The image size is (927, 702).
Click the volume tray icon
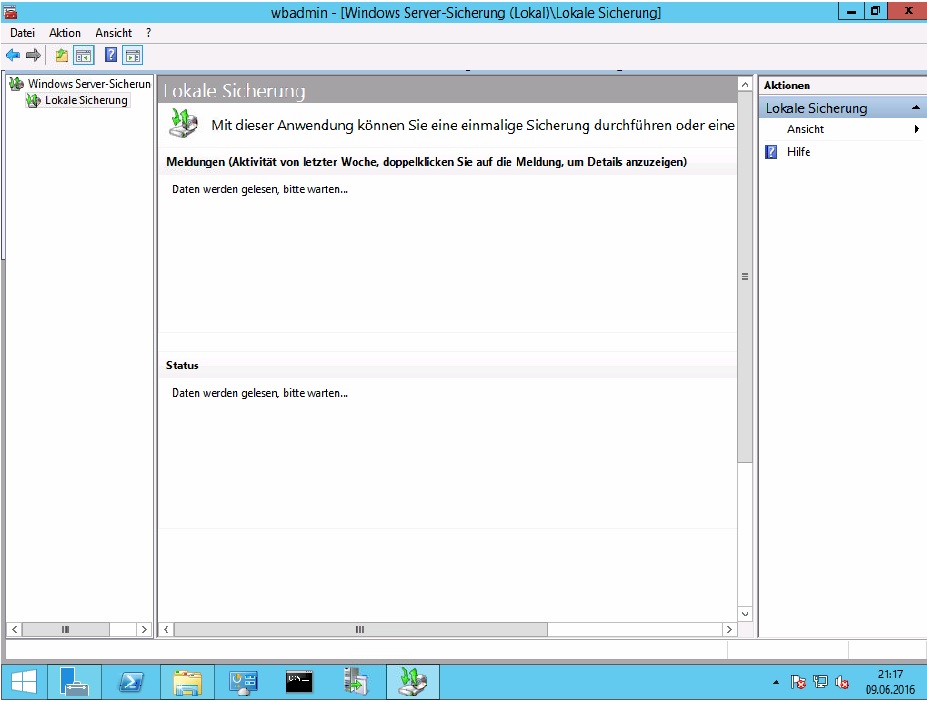842,682
